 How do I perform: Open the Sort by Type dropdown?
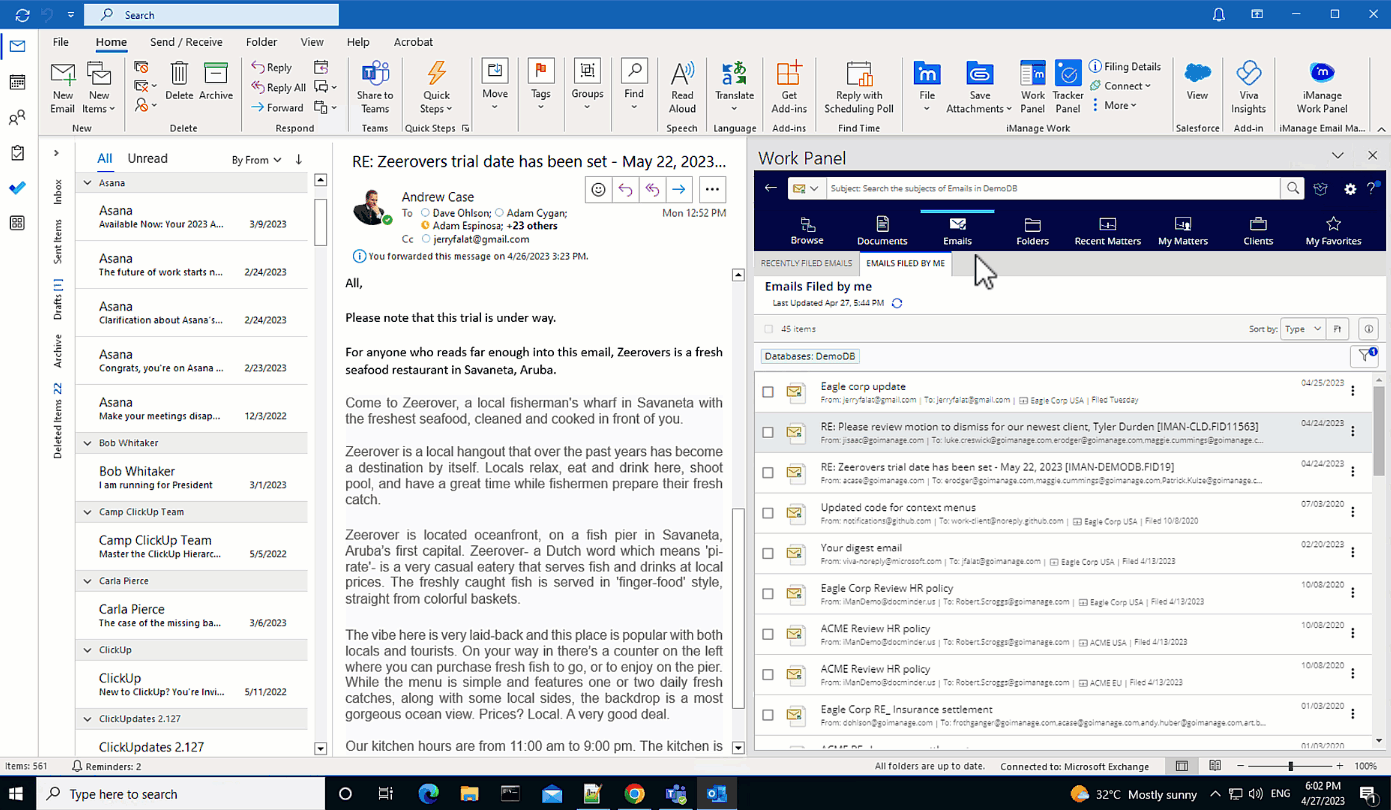tap(1301, 328)
